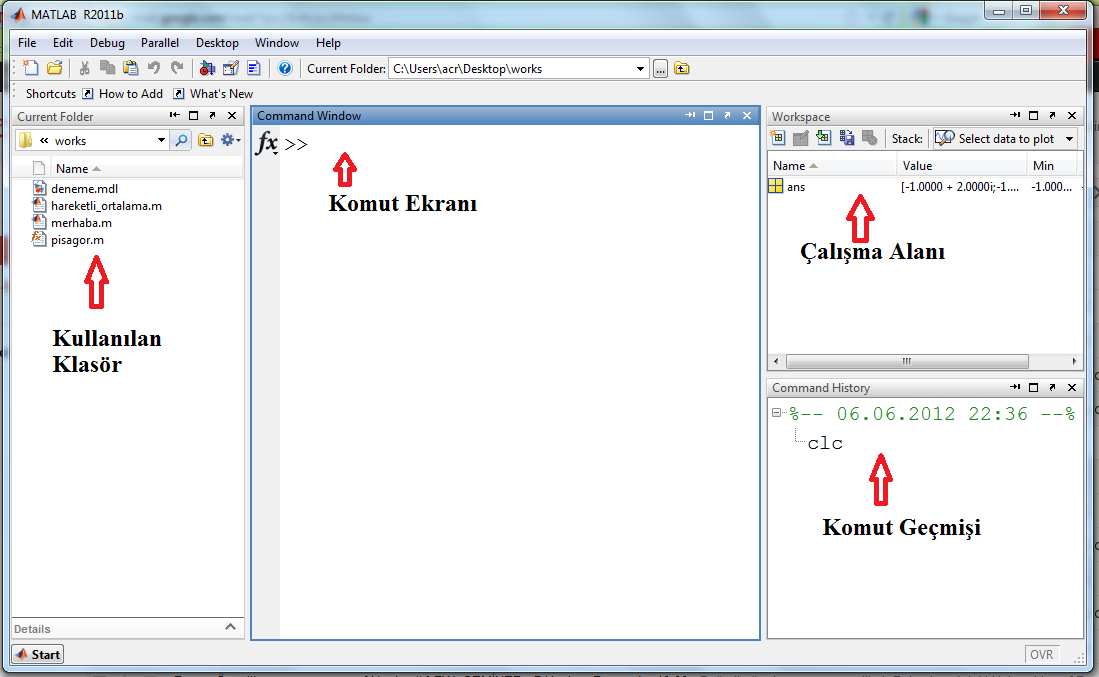Click the Open File folder icon

(54, 68)
